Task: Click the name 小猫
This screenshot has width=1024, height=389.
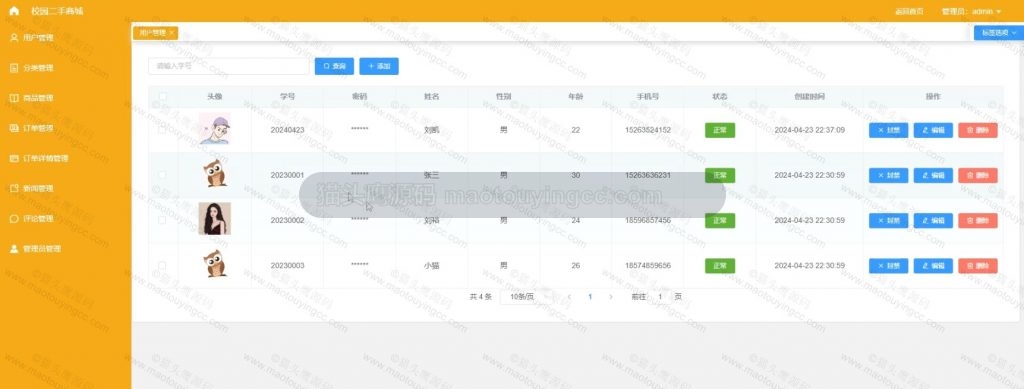Action: pyautogui.click(x=431, y=266)
